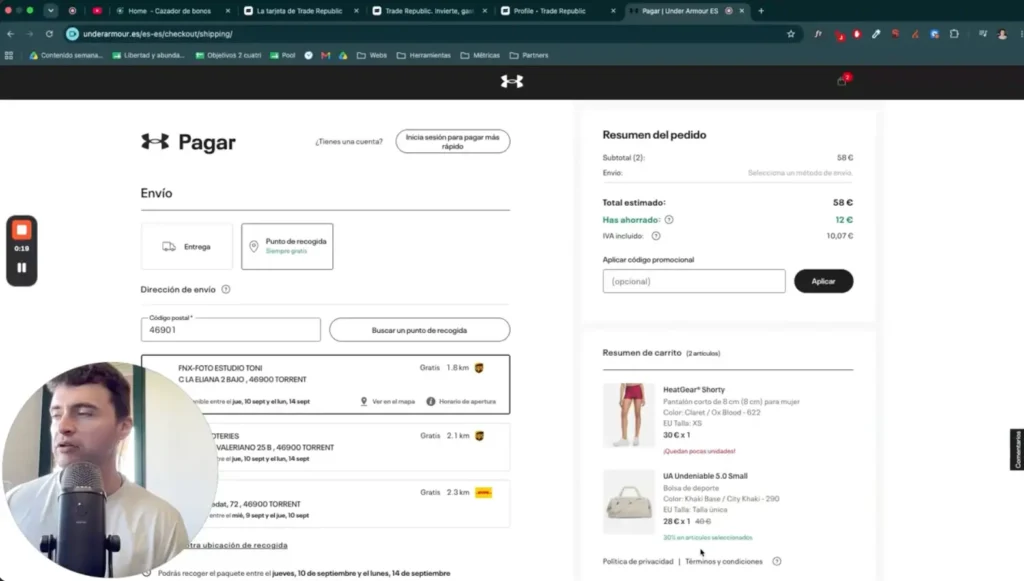Open Métricas bookmarks folder

click(480, 55)
